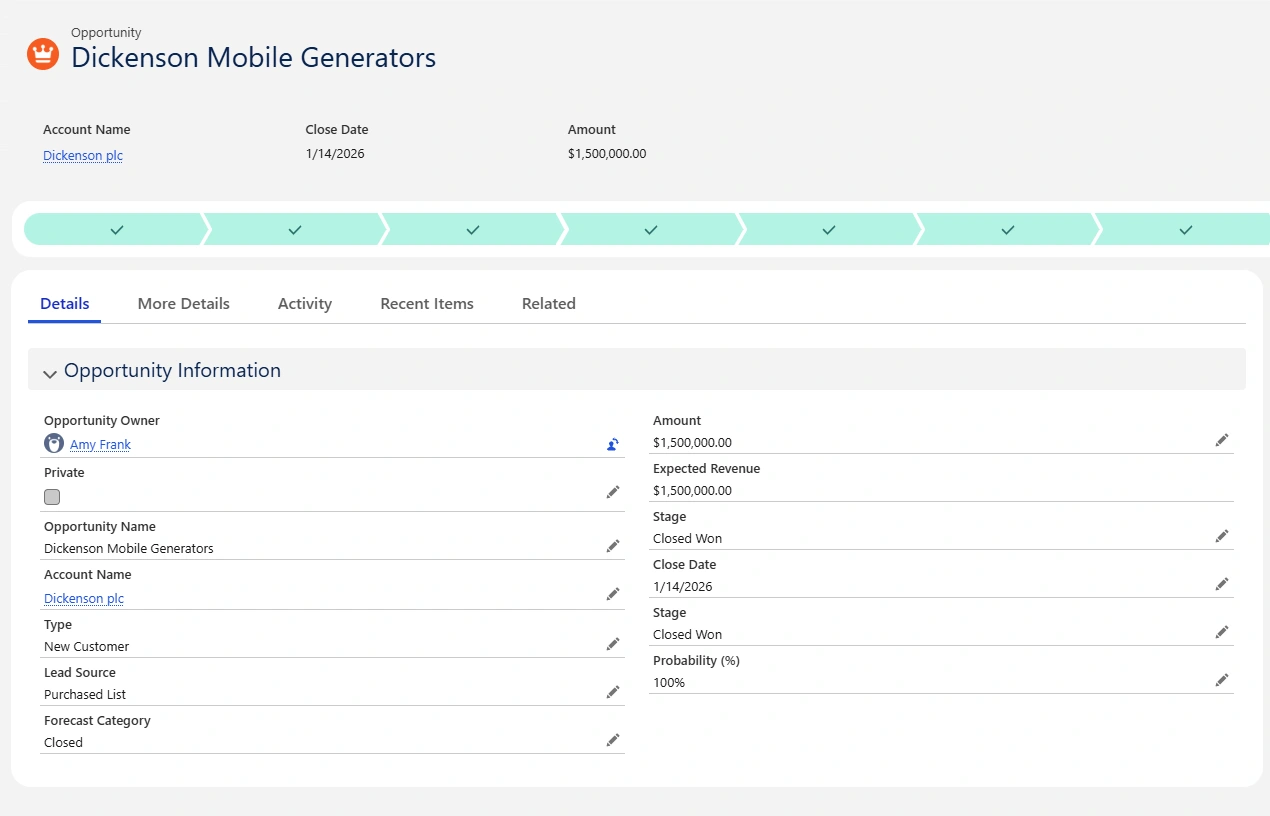
Task: Open the Activity tab
Action: pos(305,304)
